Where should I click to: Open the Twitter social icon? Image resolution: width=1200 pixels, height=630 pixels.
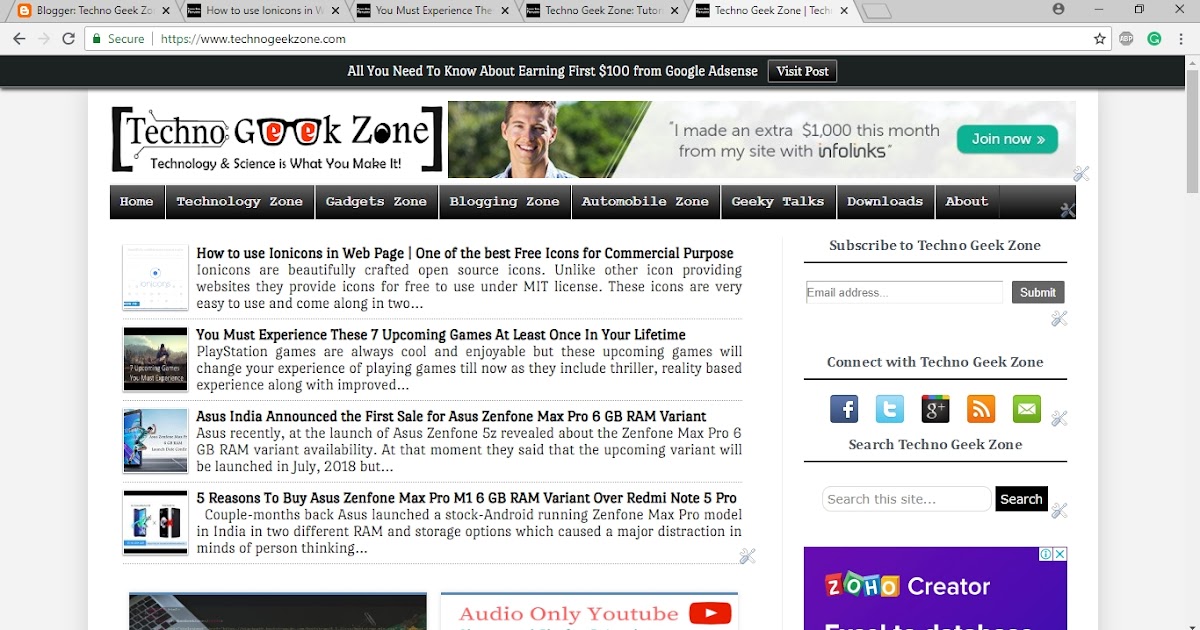(890, 409)
